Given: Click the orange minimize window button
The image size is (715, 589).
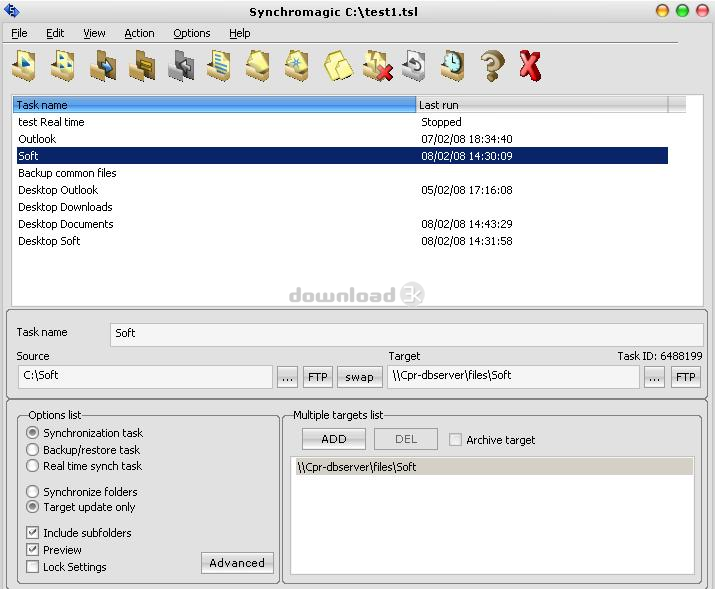Looking at the screenshot, I should click(662, 10).
